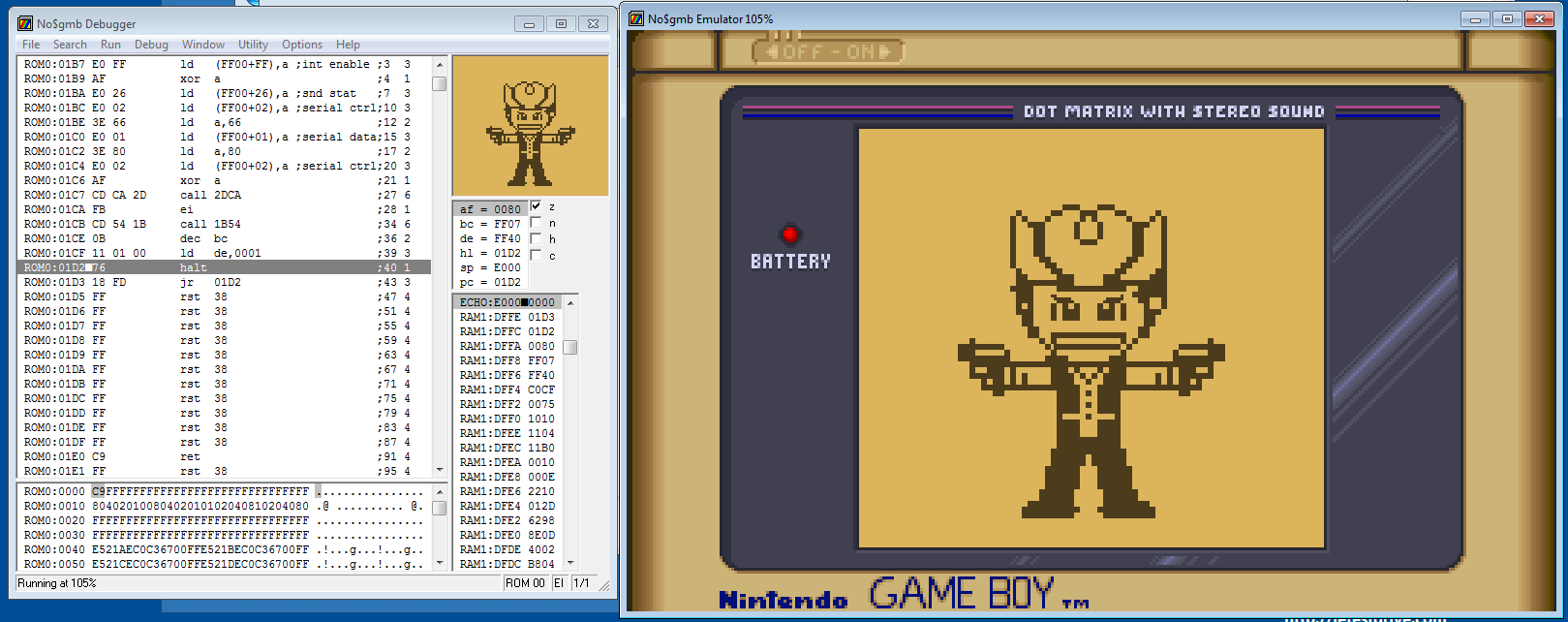Toggle the h flag checkbox
The width and height of the screenshot is (1568, 622).
536,239
